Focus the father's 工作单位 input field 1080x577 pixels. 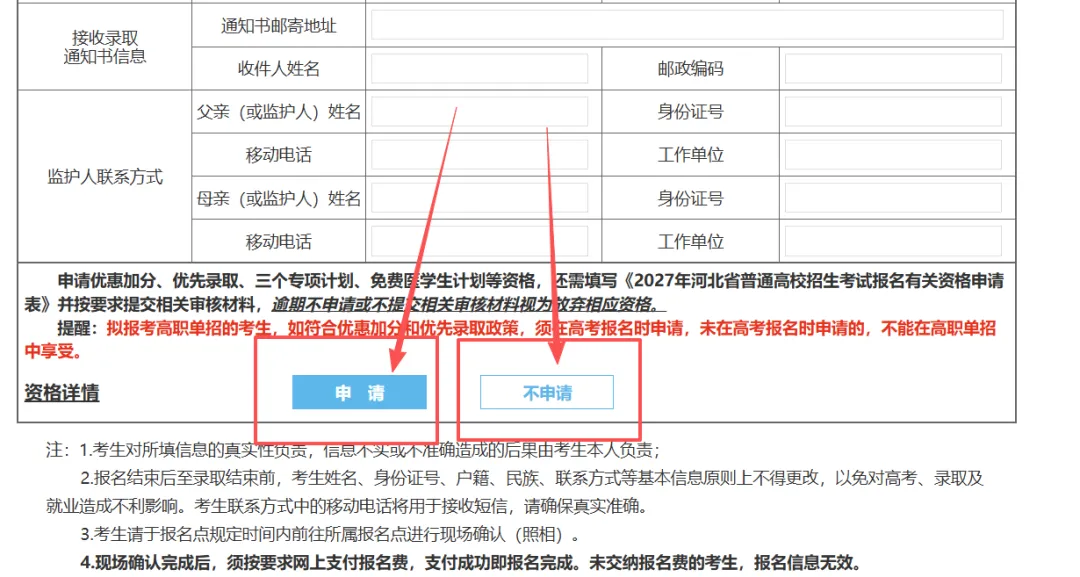pos(893,155)
